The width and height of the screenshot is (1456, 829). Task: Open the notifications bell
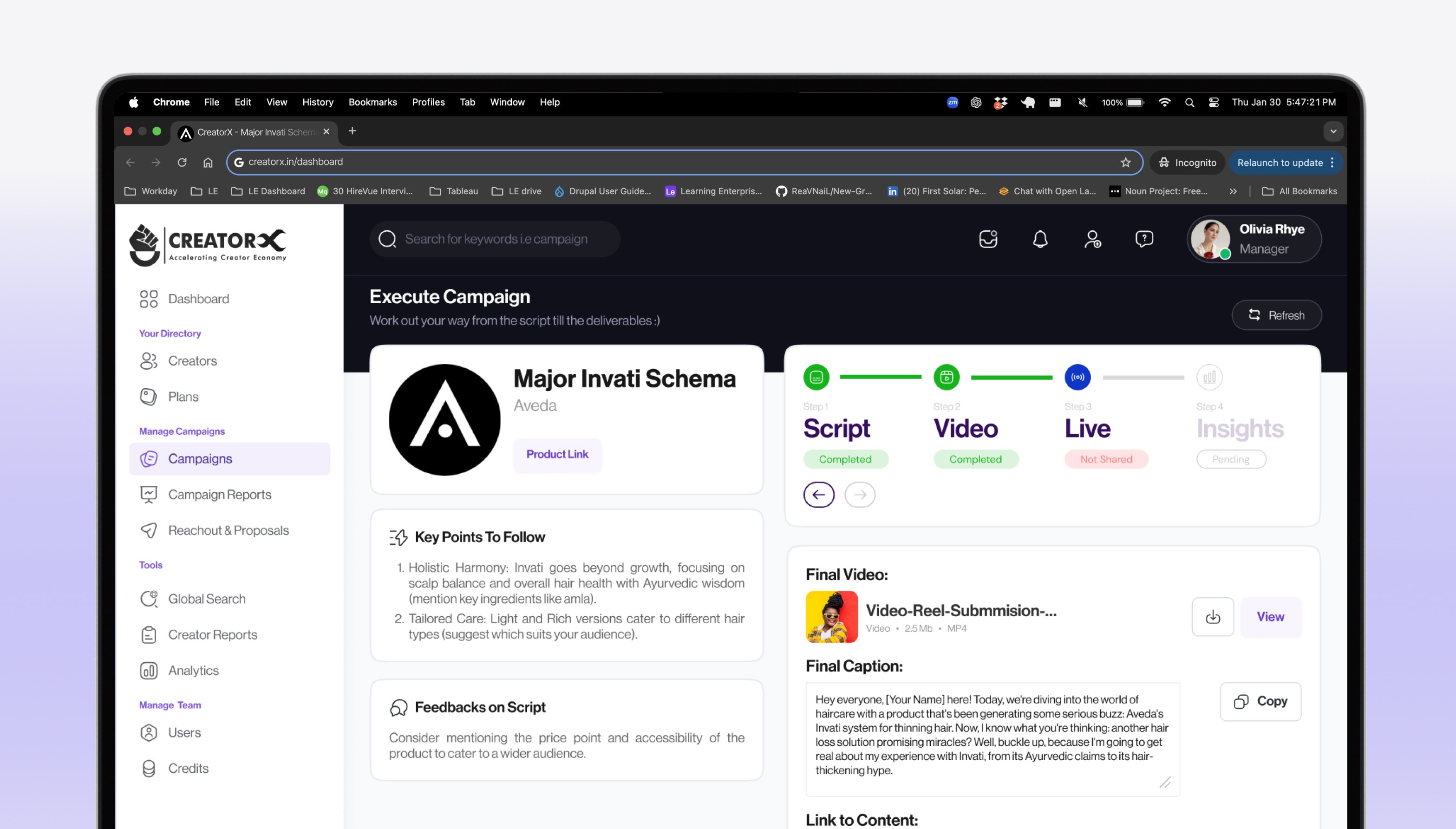[1040, 239]
